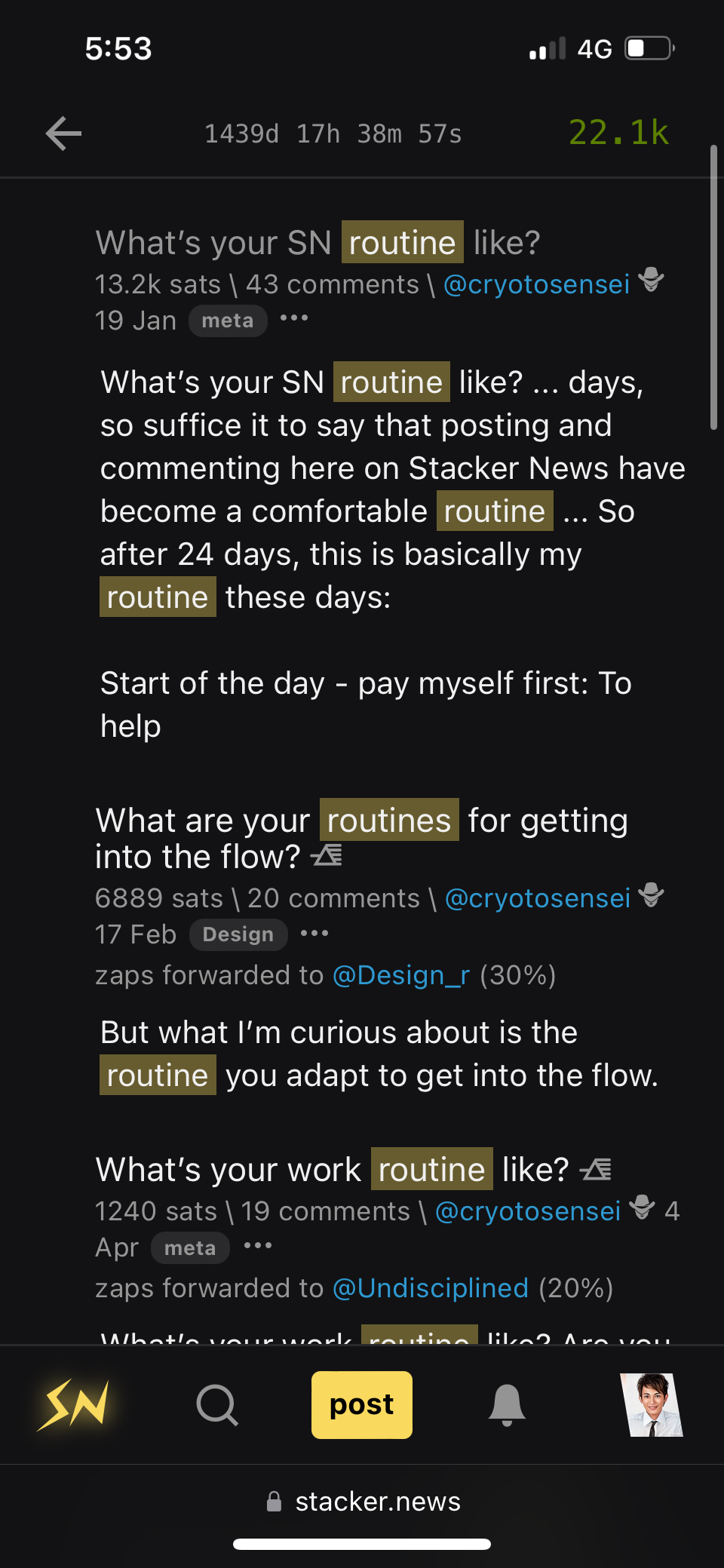Expand three-dots menu next to Design tag

(x=314, y=934)
